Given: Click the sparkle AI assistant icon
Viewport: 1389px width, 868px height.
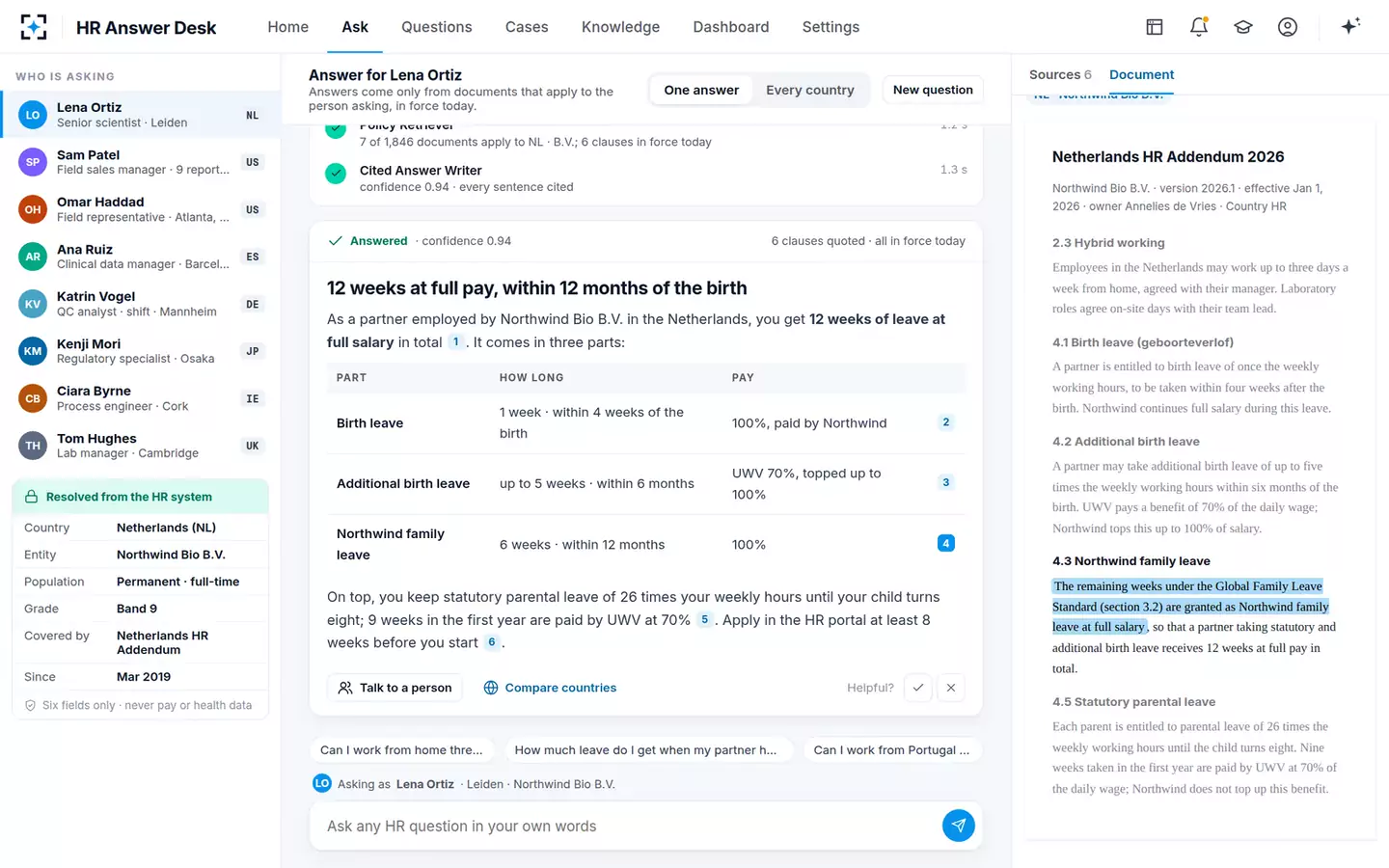Looking at the screenshot, I should [x=1350, y=27].
